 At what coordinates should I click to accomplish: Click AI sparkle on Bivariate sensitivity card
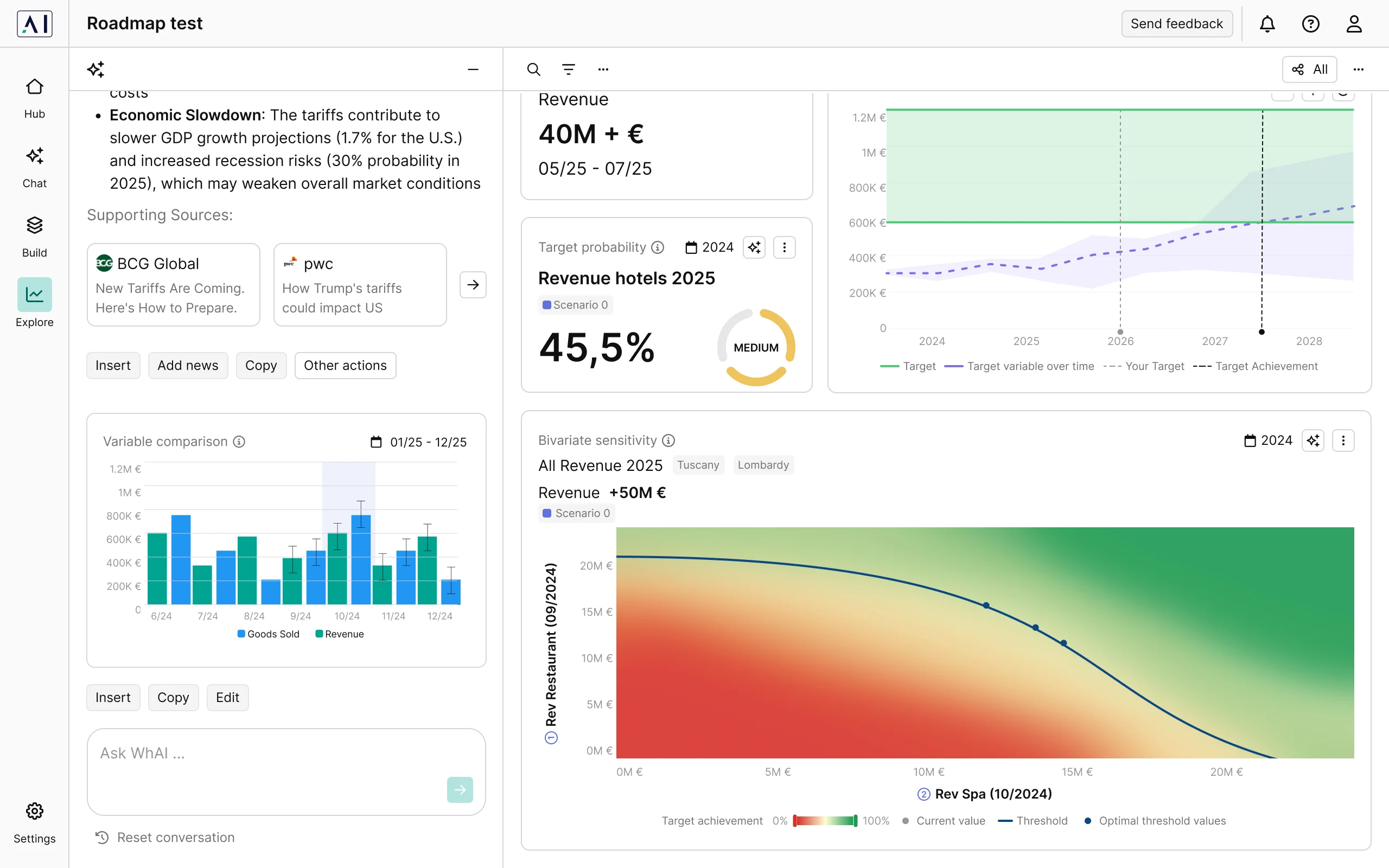[1312, 441]
